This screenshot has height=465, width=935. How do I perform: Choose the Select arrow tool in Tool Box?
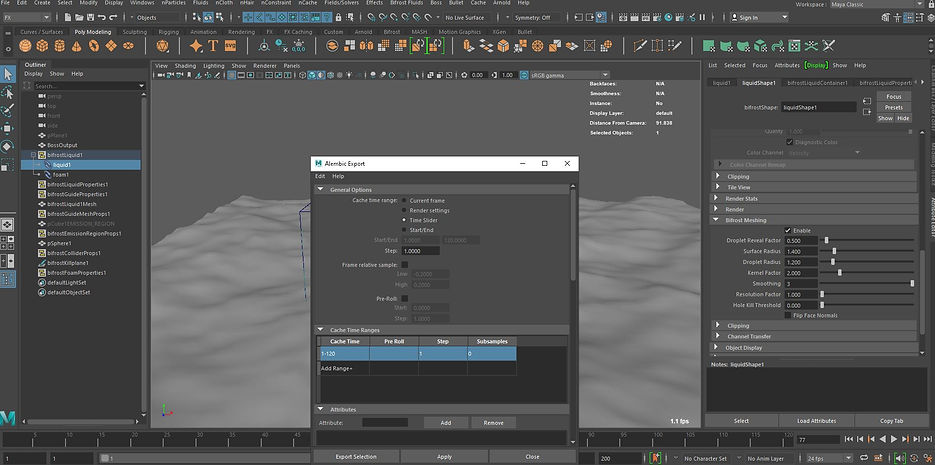(8, 75)
